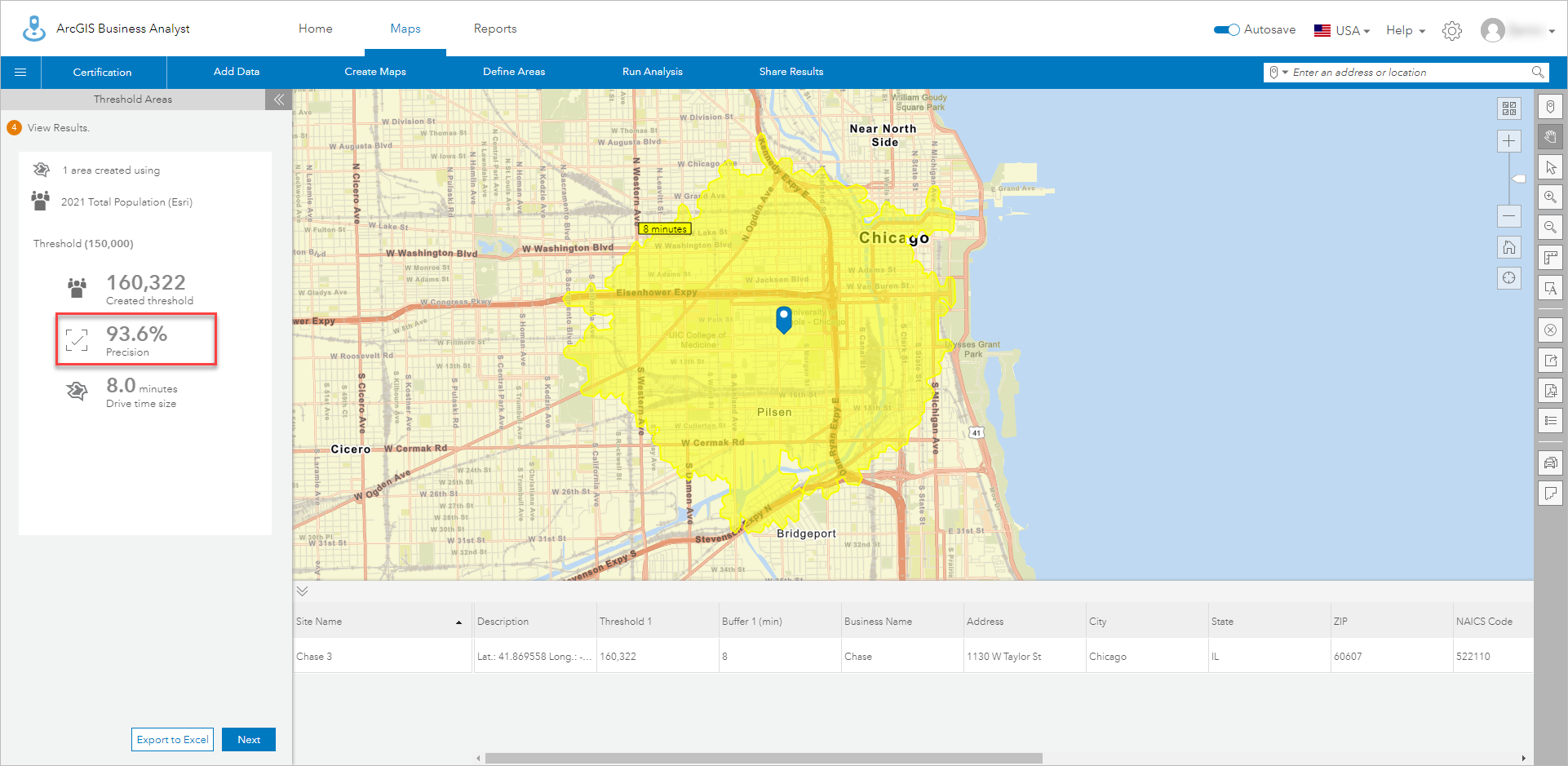Viewport: 1568px width, 766px height.
Task: Click the zoom level slider handle
Action: [x=1518, y=179]
